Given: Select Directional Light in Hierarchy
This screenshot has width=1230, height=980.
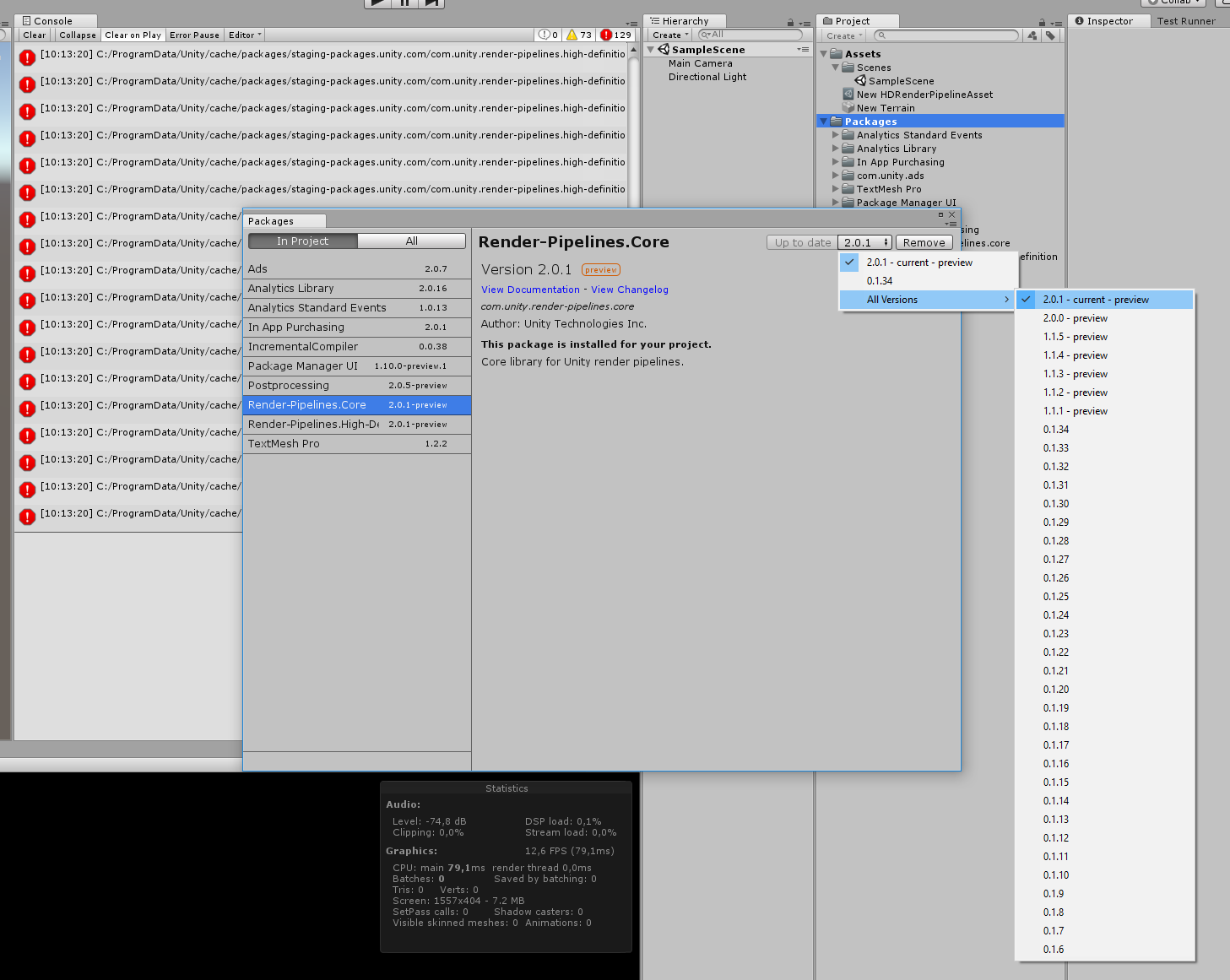Looking at the screenshot, I should click(707, 77).
